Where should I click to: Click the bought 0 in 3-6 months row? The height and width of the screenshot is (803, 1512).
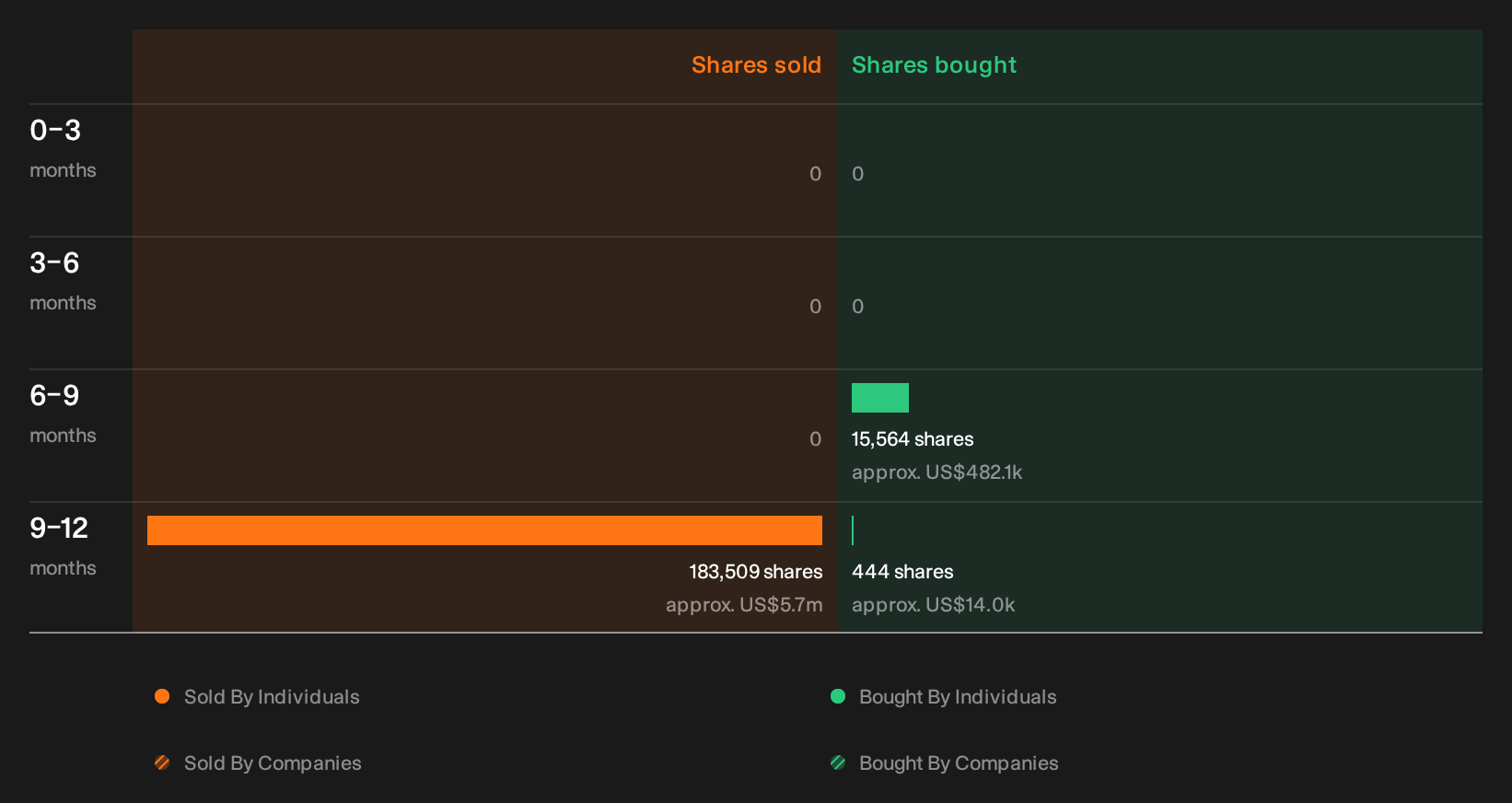tap(858, 307)
